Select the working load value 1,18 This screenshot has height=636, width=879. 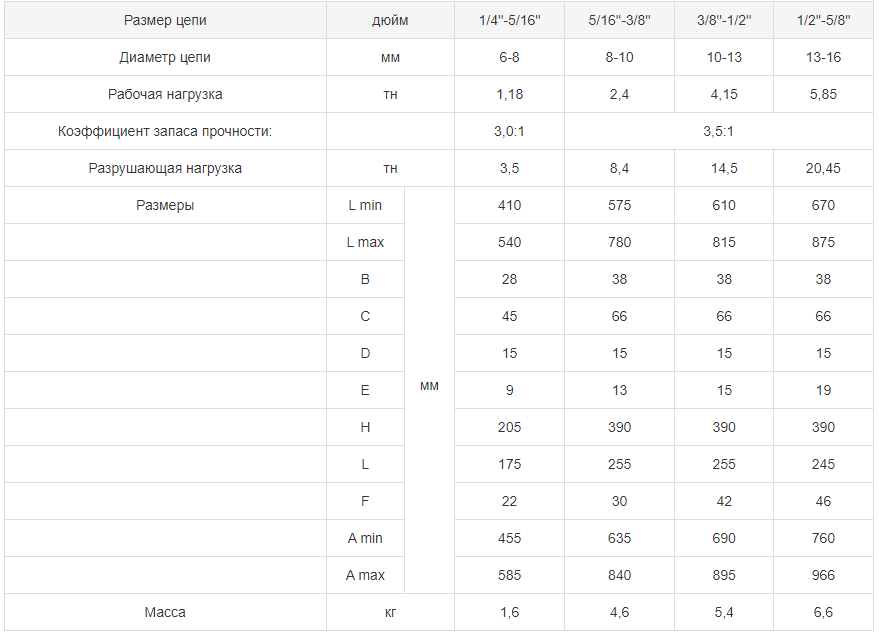[x=509, y=94]
